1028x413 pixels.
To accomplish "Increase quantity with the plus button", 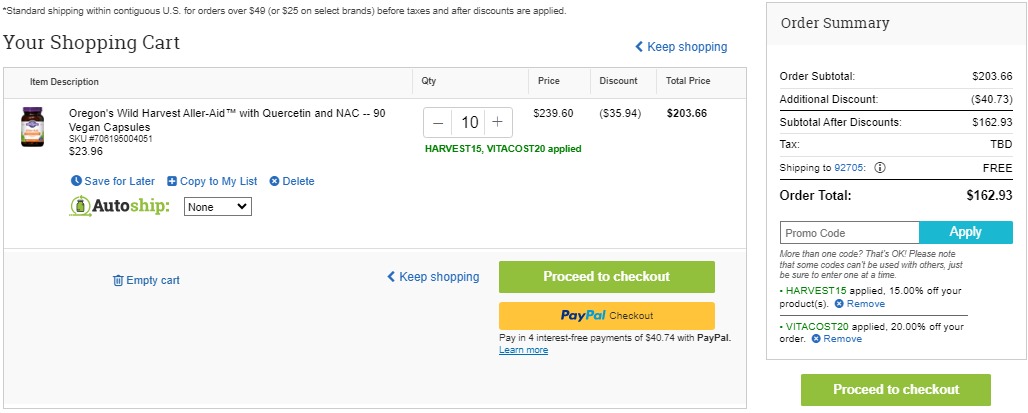I will tap(498, 123).
